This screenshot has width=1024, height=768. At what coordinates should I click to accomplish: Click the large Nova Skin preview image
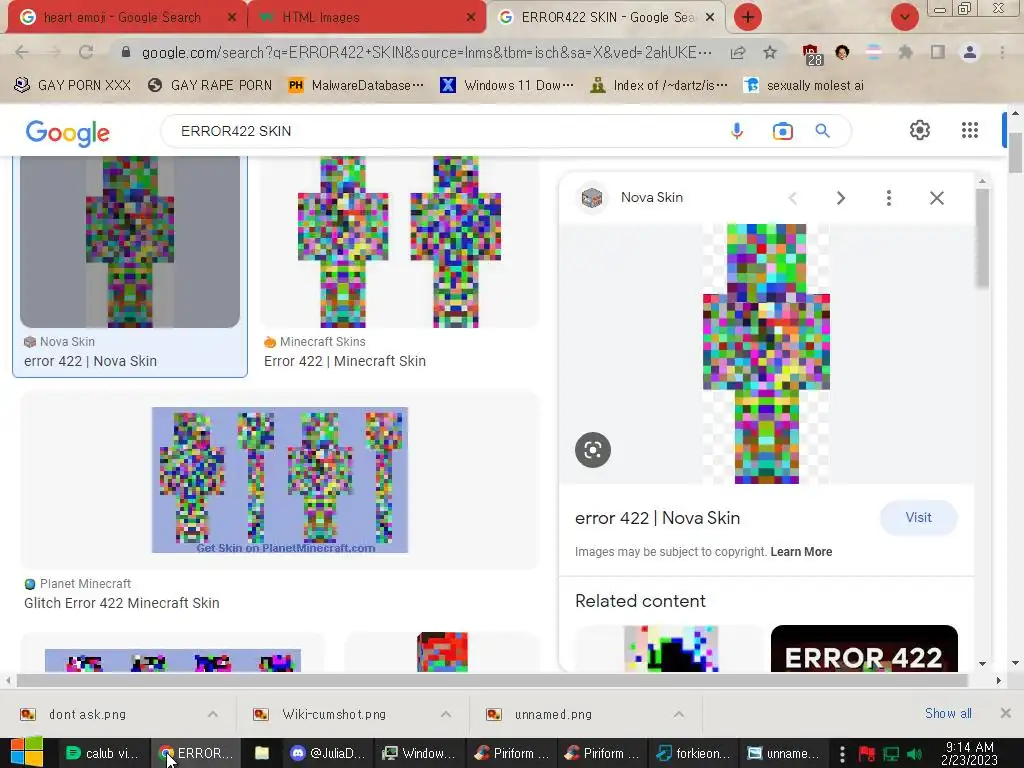click(x=766, y=353)
